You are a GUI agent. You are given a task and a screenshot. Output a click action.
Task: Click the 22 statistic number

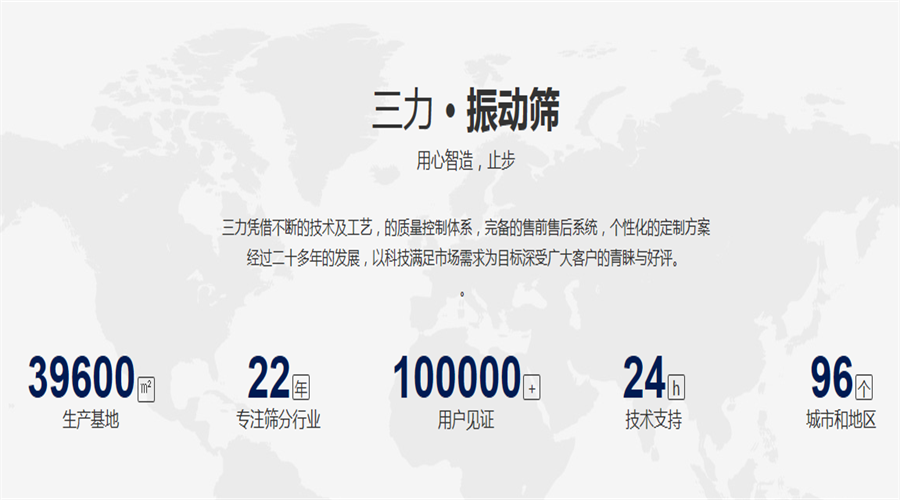click(268, 378)
